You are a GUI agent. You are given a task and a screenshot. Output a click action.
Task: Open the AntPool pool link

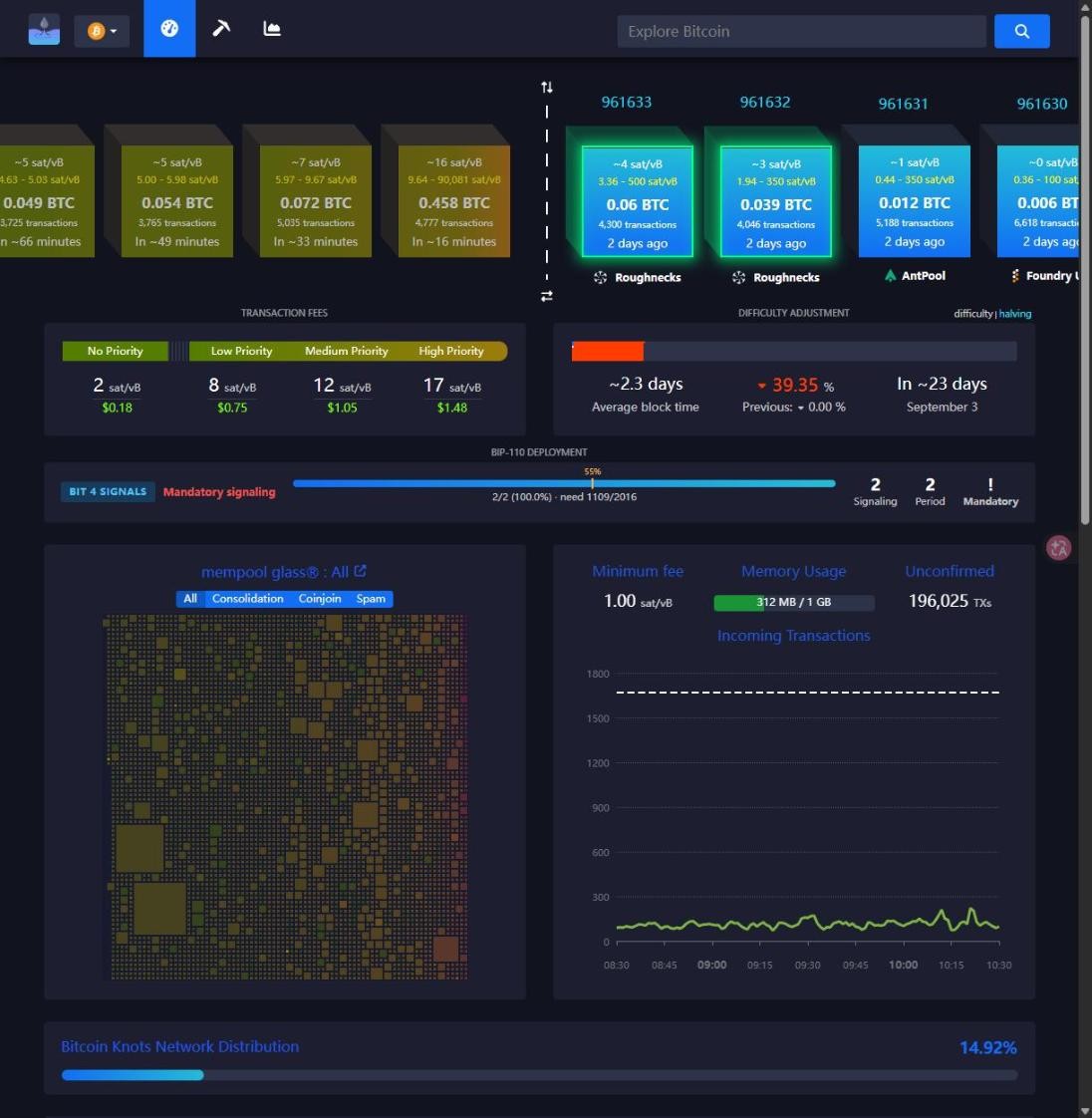click(916, 276)
